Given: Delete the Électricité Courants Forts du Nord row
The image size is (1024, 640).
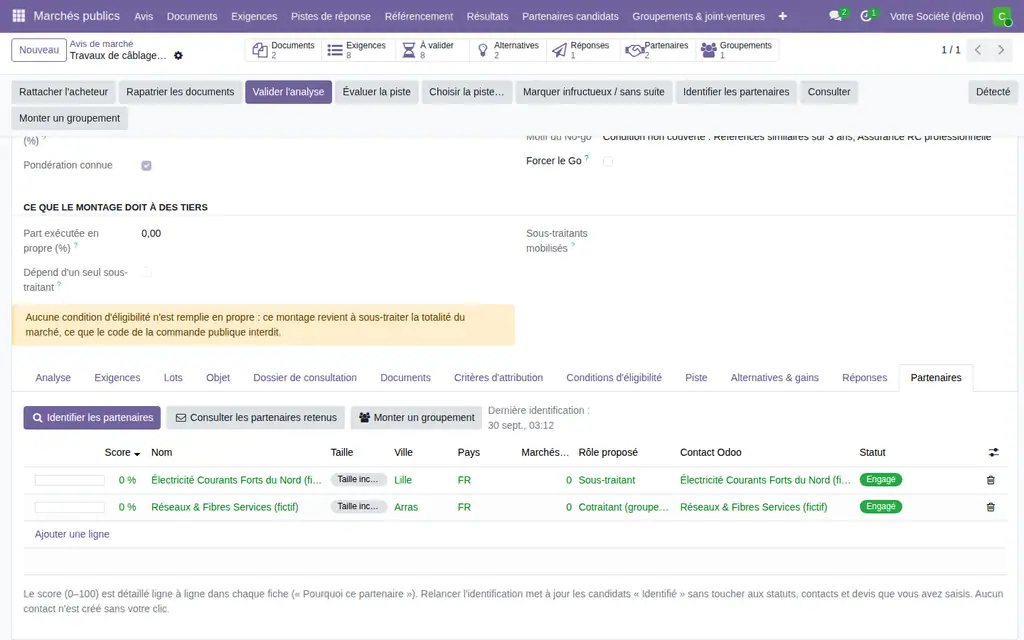Looking at the screenshot, I should pyautogui.click(x=990, y=480).
